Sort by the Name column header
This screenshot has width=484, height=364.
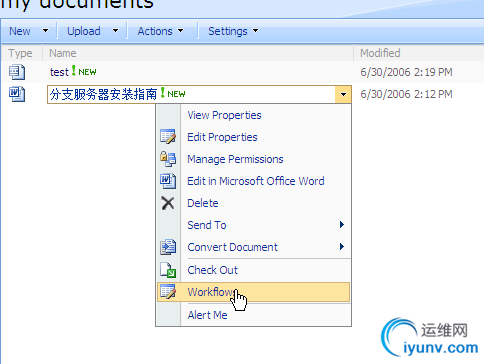pos(63,53)
